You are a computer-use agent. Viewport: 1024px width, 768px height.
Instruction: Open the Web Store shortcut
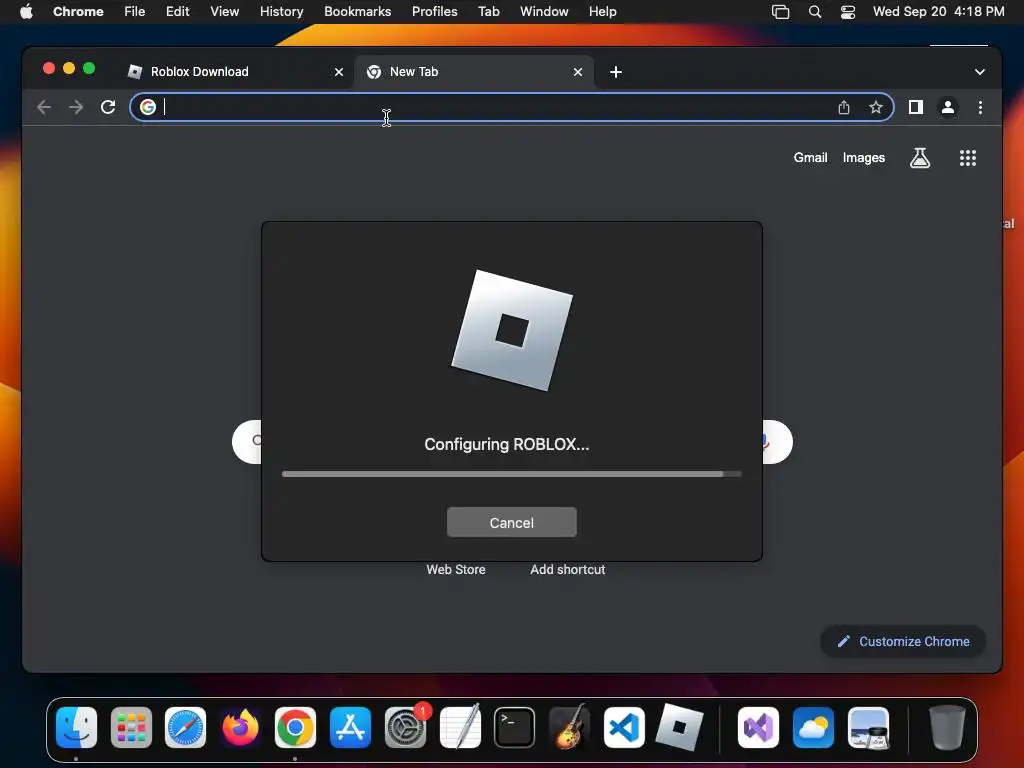(x=456, y=569)
